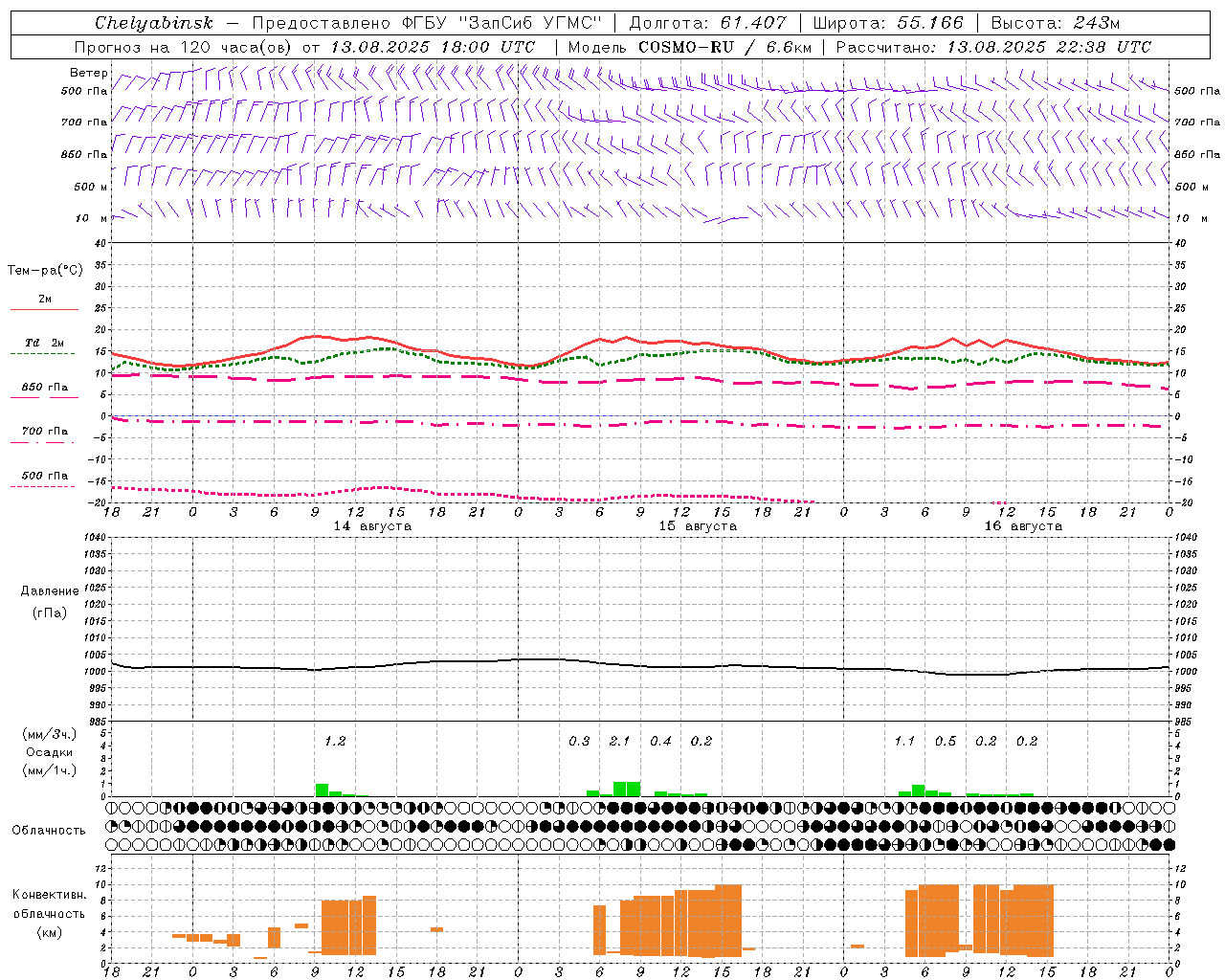Click the 'Высота: 243м' elevation text
1225x980 pixels.
[1055, 23]
